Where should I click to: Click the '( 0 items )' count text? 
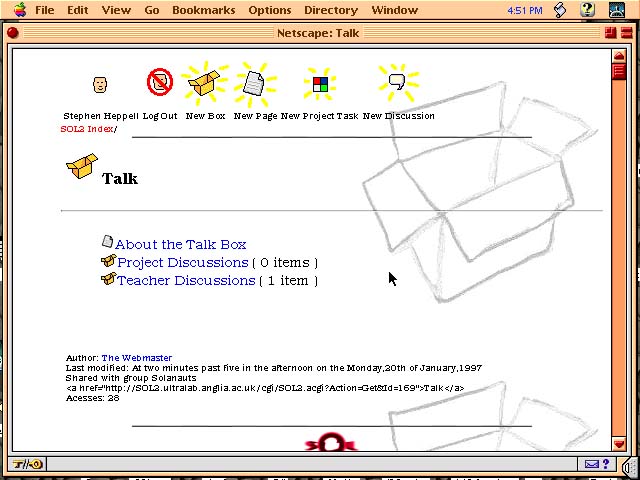tap(285, 262)
